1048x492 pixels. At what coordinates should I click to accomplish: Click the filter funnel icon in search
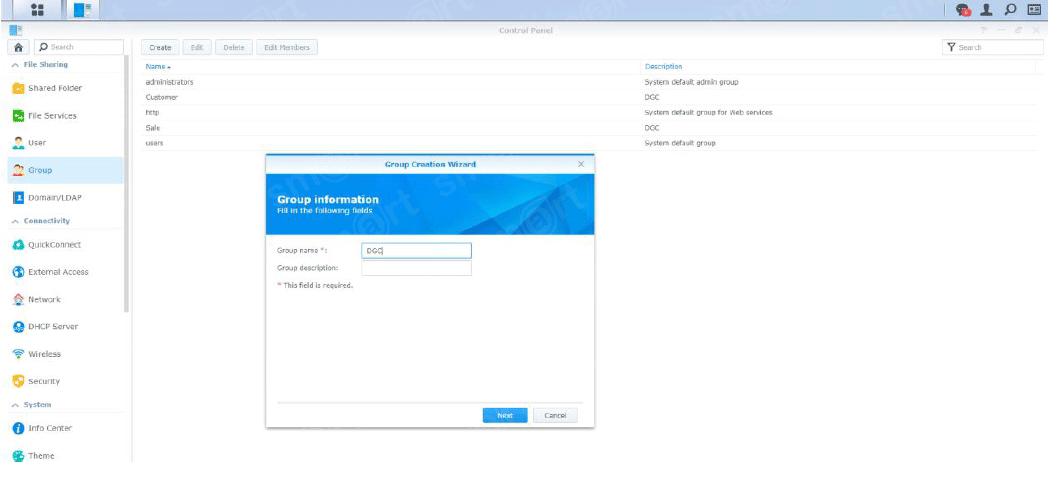(951, 47)
